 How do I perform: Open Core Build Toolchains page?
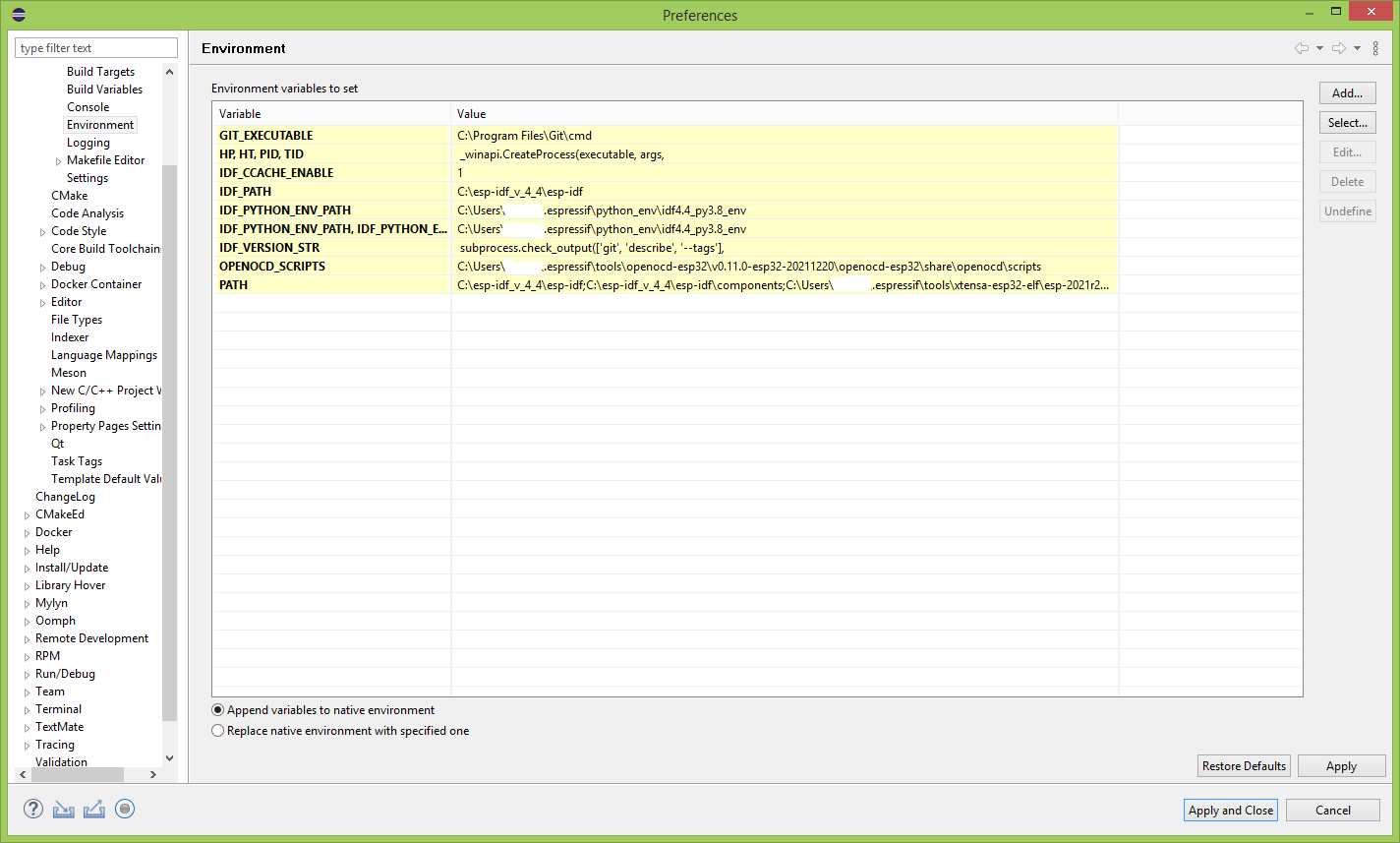coord(105,249)
